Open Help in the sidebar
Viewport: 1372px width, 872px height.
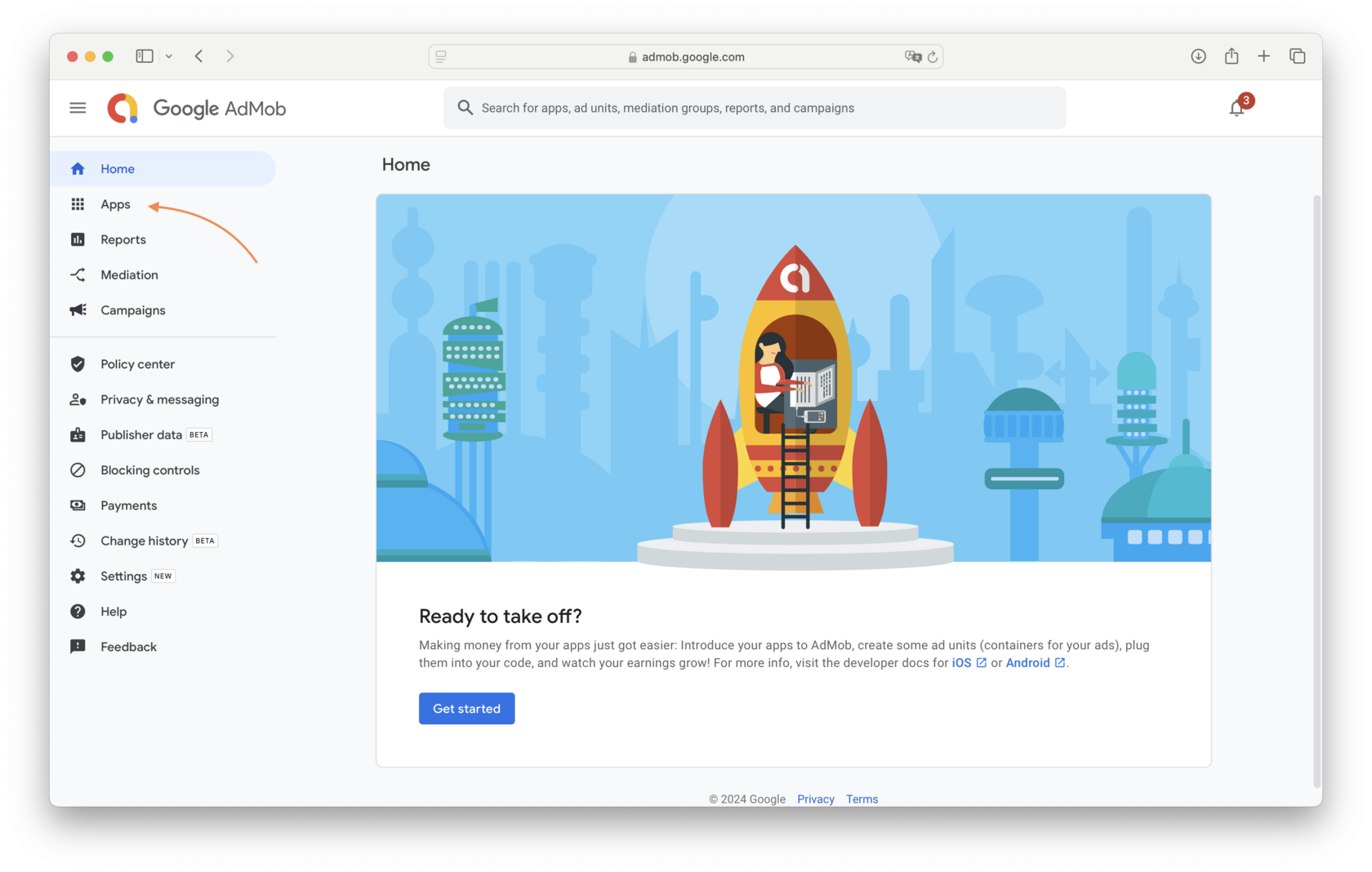point(163,612)
